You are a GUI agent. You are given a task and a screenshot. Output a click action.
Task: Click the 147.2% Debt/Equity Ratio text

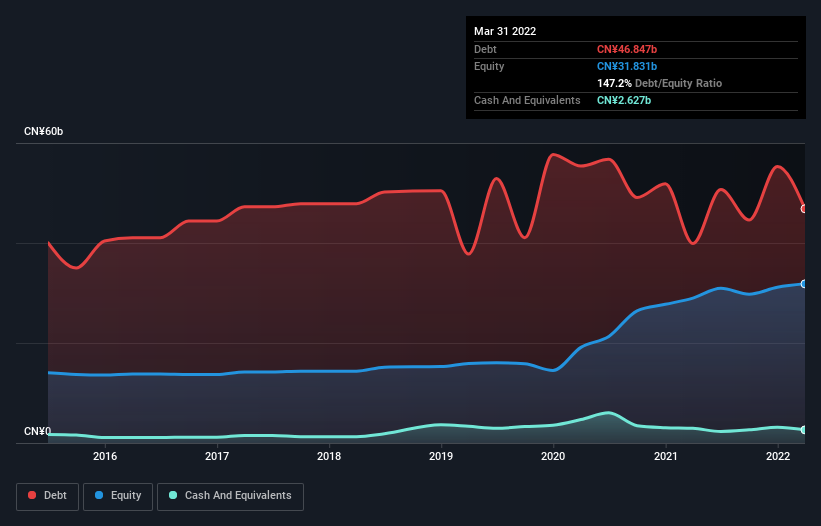tap(659, 83)
